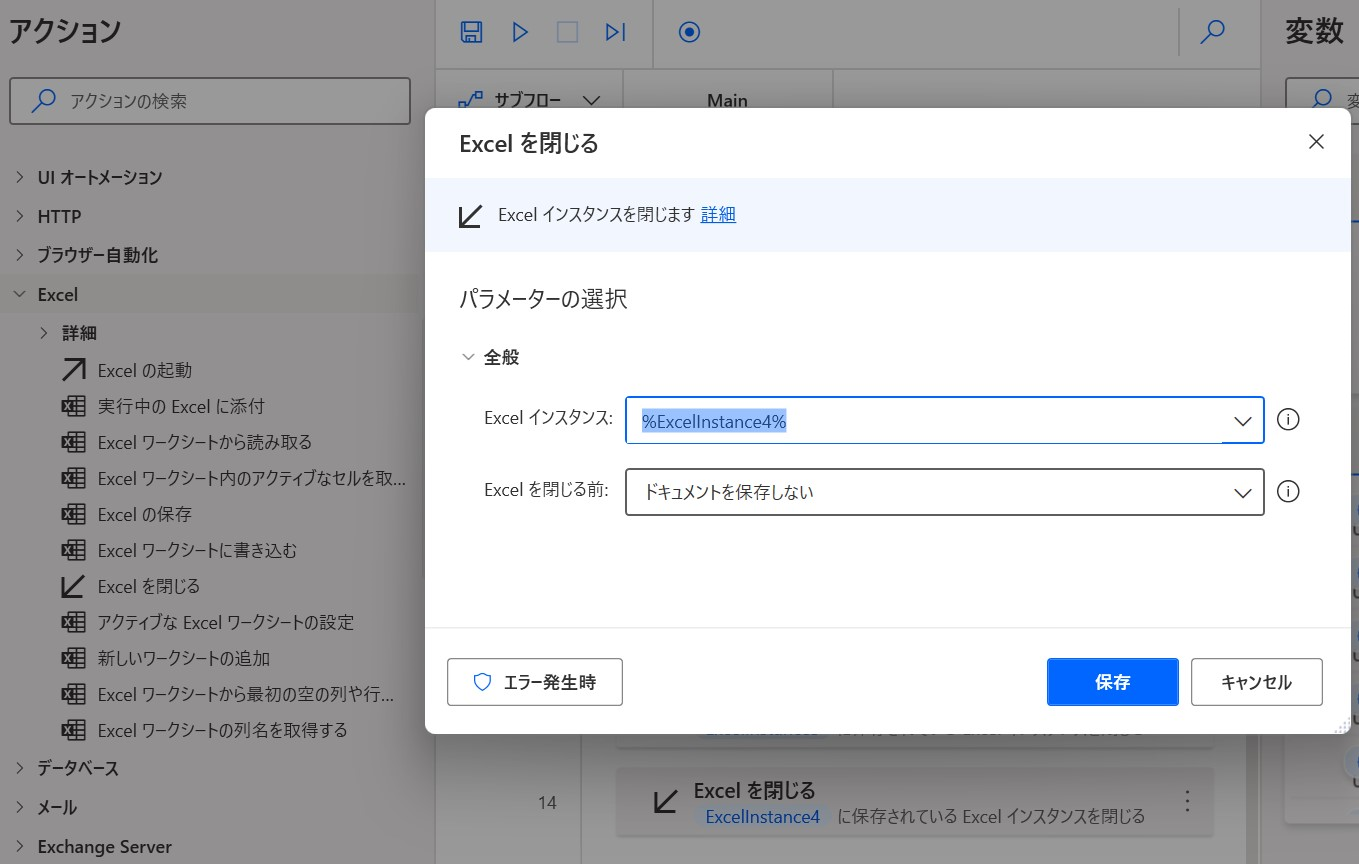The height and width of the screenshot is (864, 1359).
Task: Collapse the 全般 parameters section
Action: pyautogui.click(x=468, y=355)
